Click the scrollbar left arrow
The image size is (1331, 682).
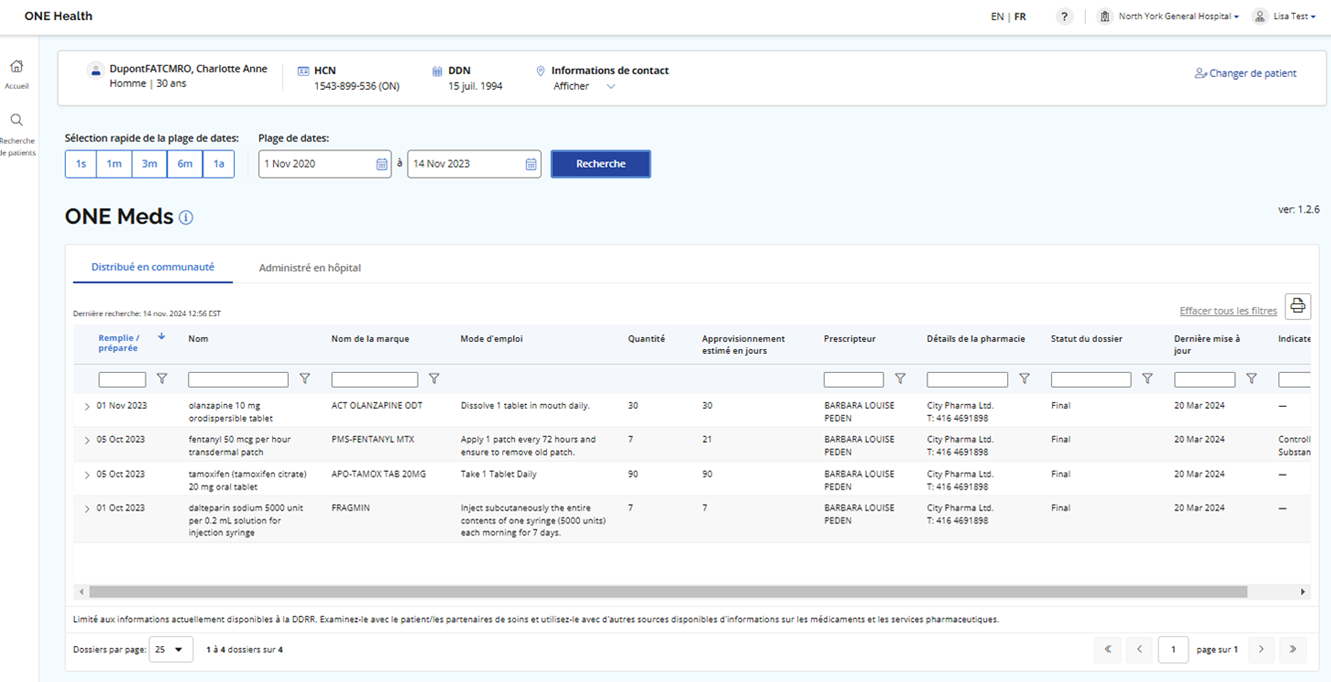[82, 592]
